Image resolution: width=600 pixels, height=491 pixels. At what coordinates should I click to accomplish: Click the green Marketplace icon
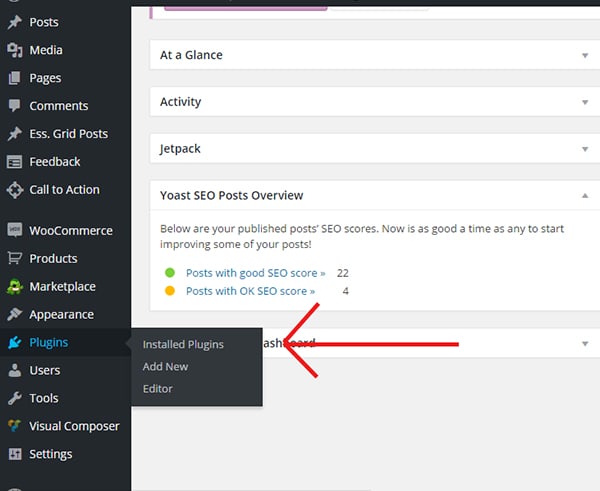[15, 287]
